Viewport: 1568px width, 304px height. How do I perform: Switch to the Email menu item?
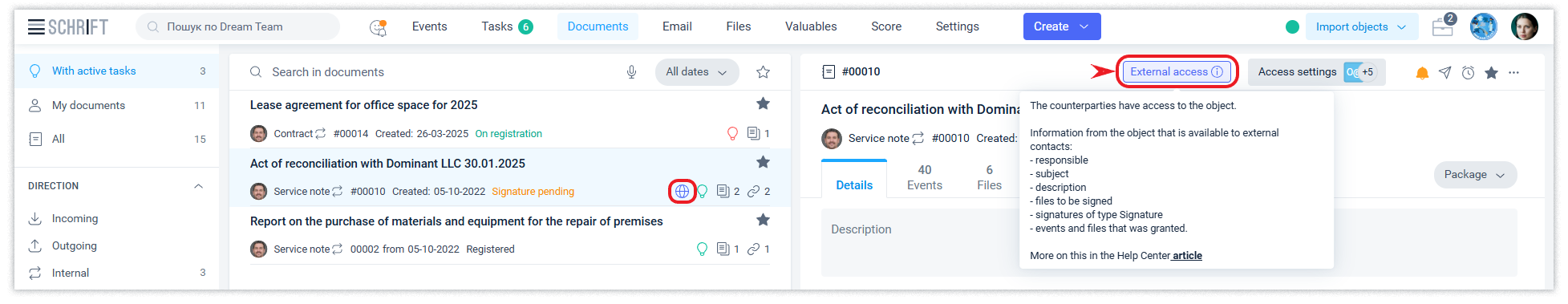click(x=677, y=26)
